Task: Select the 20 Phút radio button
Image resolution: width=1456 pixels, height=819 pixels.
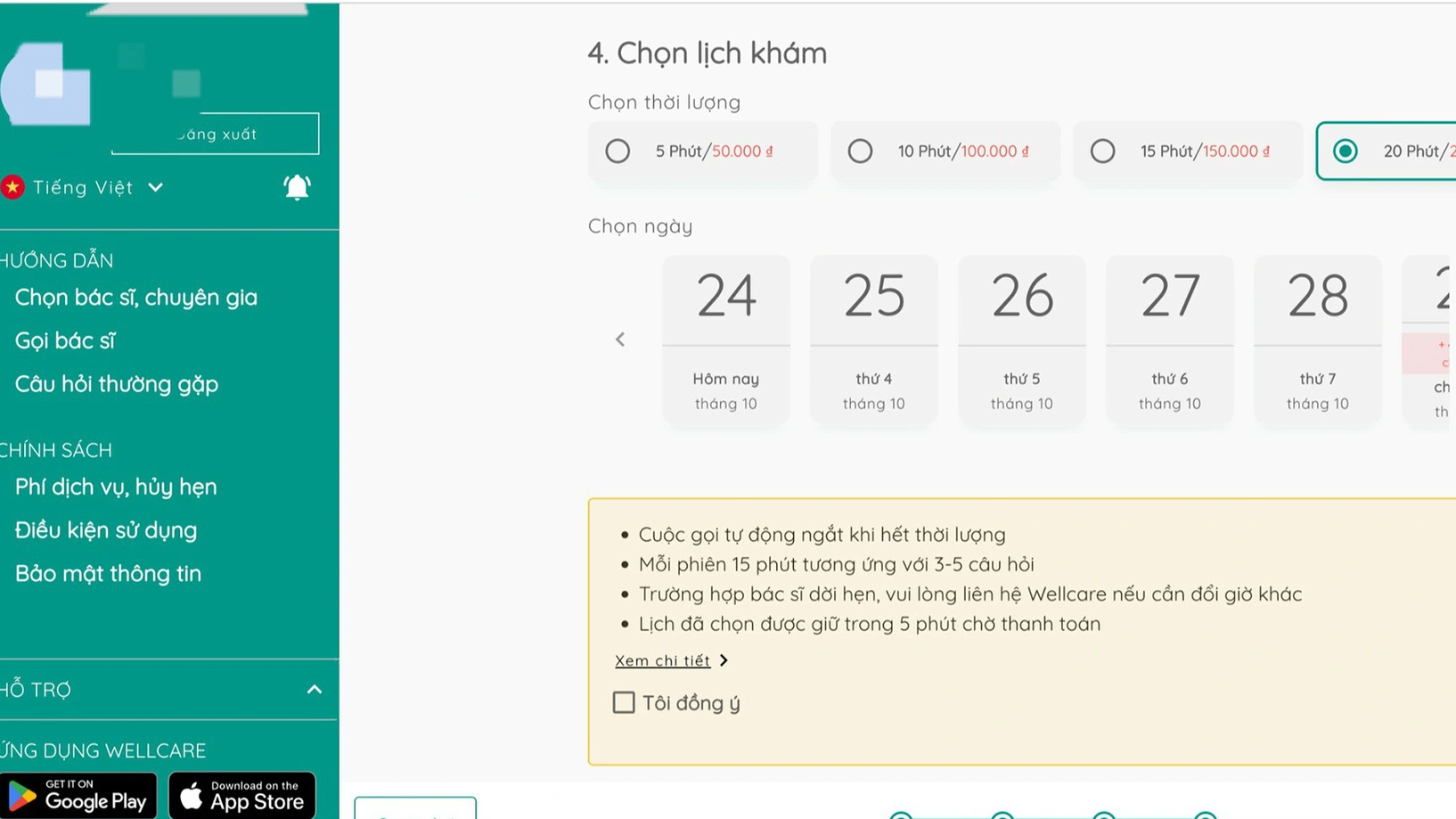Action: [1346, 152]
